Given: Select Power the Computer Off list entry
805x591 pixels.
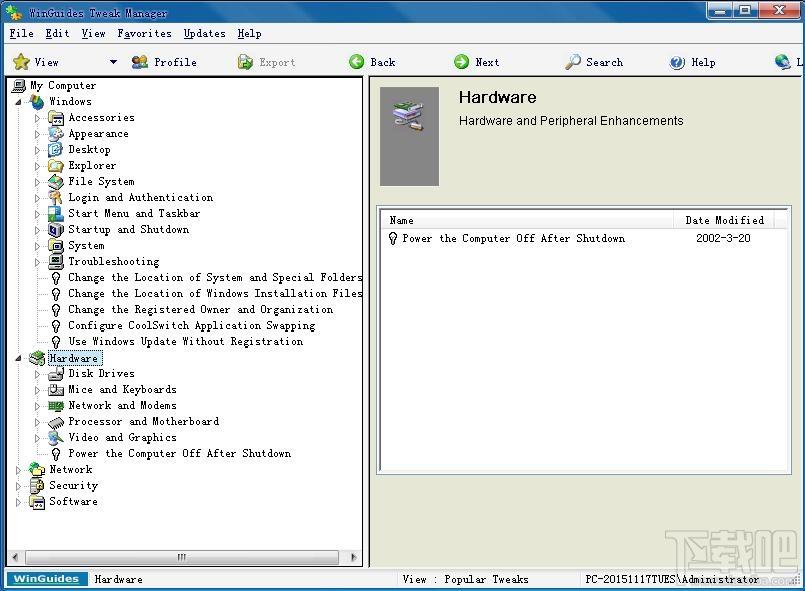Looking at the screenshot, I should point(513,239).
